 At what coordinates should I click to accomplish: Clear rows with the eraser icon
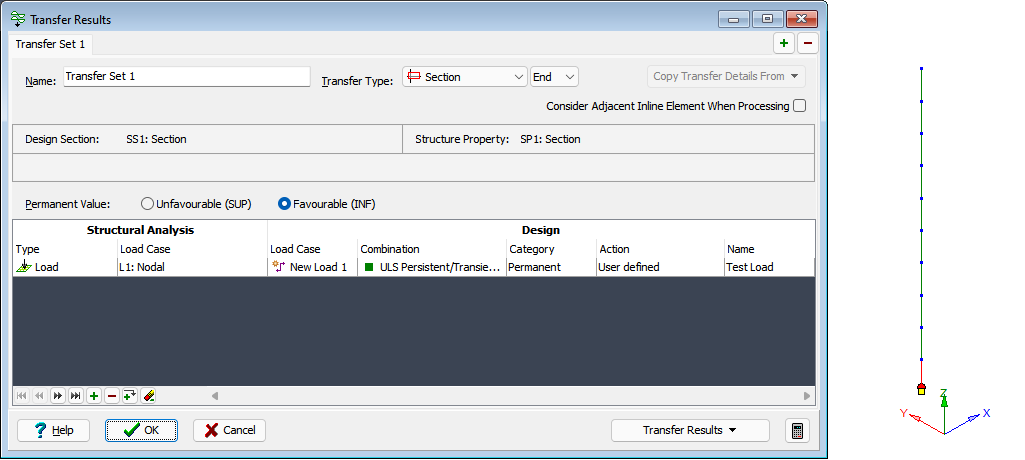148,396
